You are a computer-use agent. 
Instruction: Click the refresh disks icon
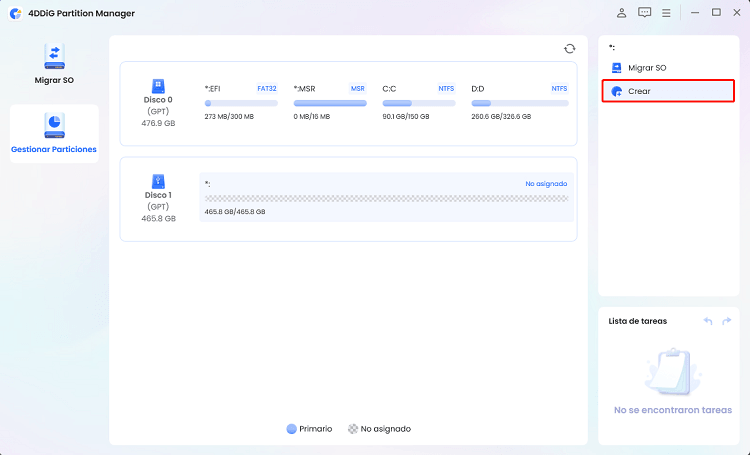point(569,49)
